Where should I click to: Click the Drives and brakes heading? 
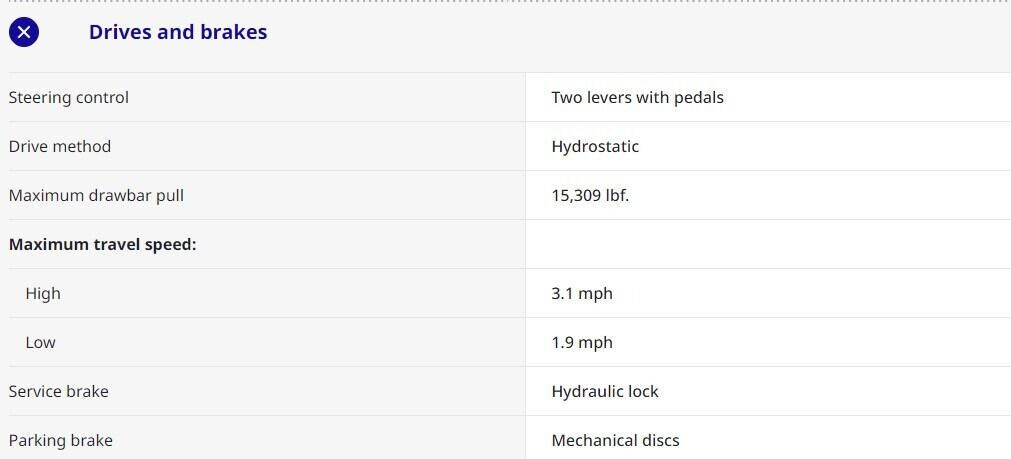(178, 32)
